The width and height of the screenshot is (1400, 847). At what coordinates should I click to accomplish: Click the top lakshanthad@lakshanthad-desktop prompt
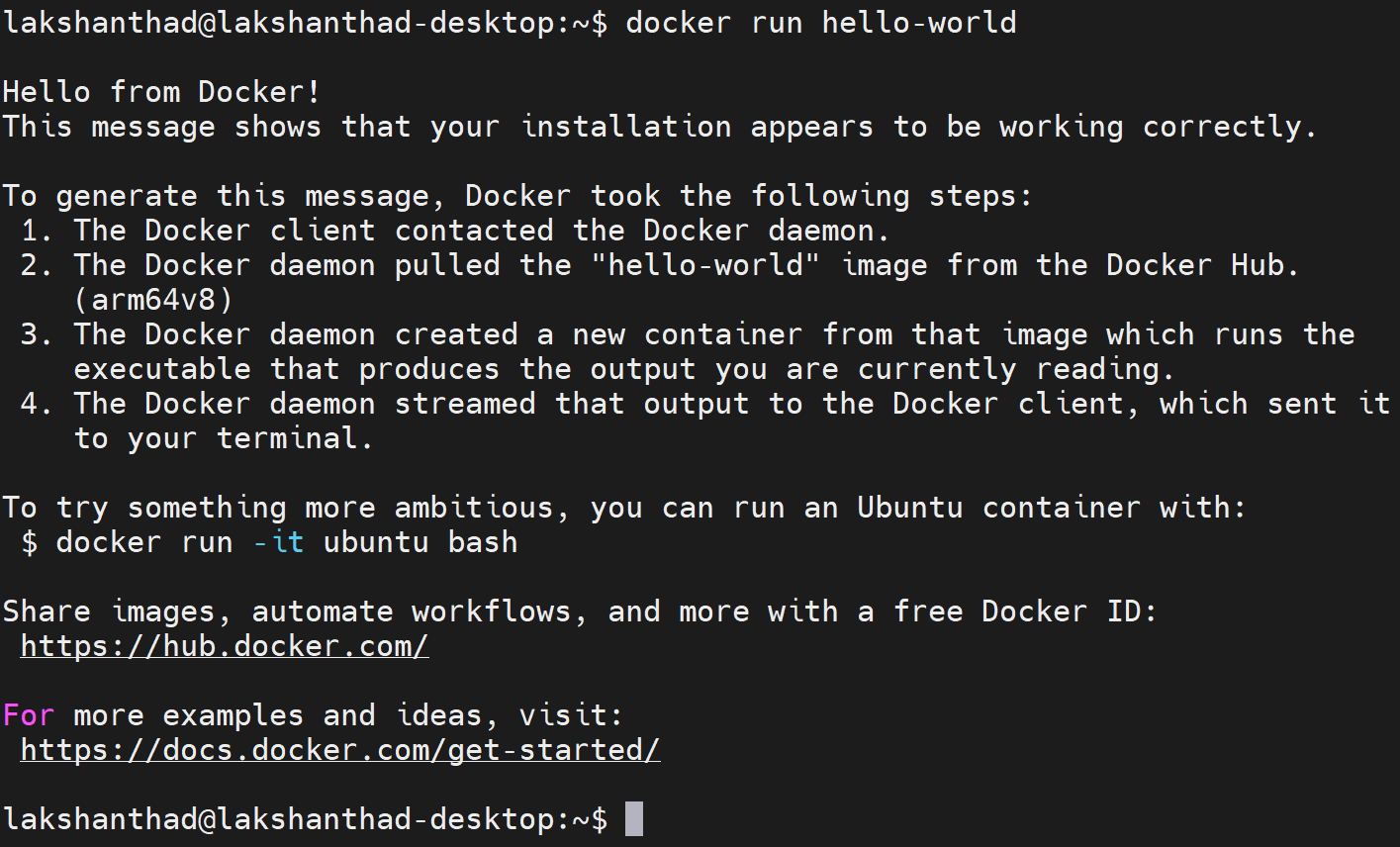[x=306, y=22]
